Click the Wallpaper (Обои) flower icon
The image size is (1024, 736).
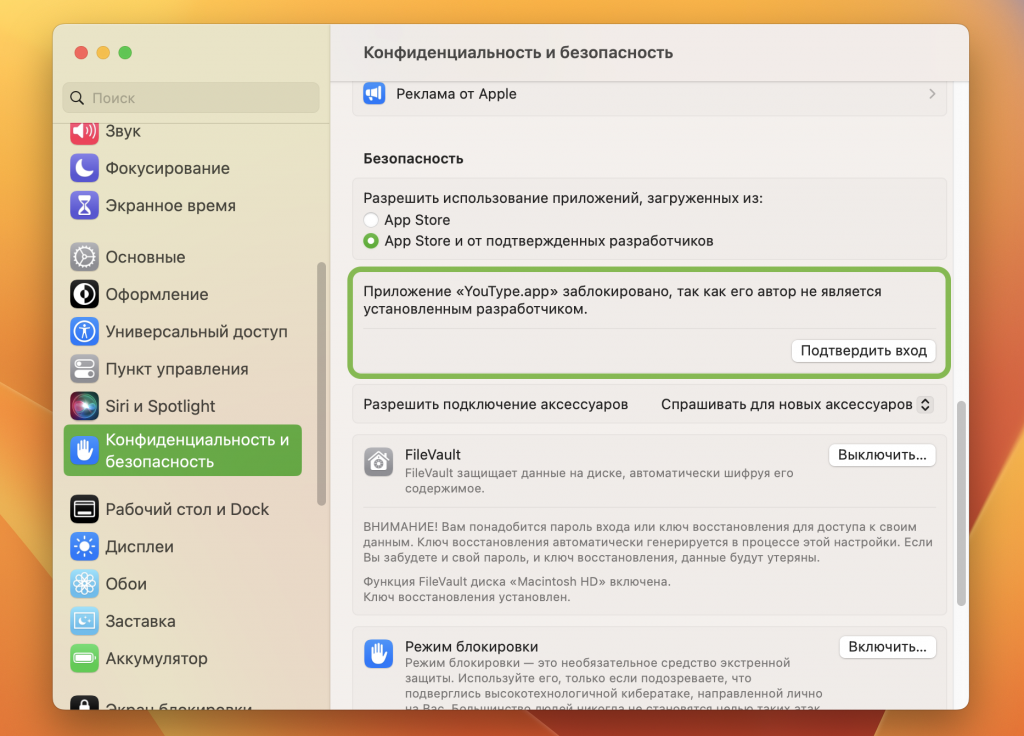[x=84, y=584]
